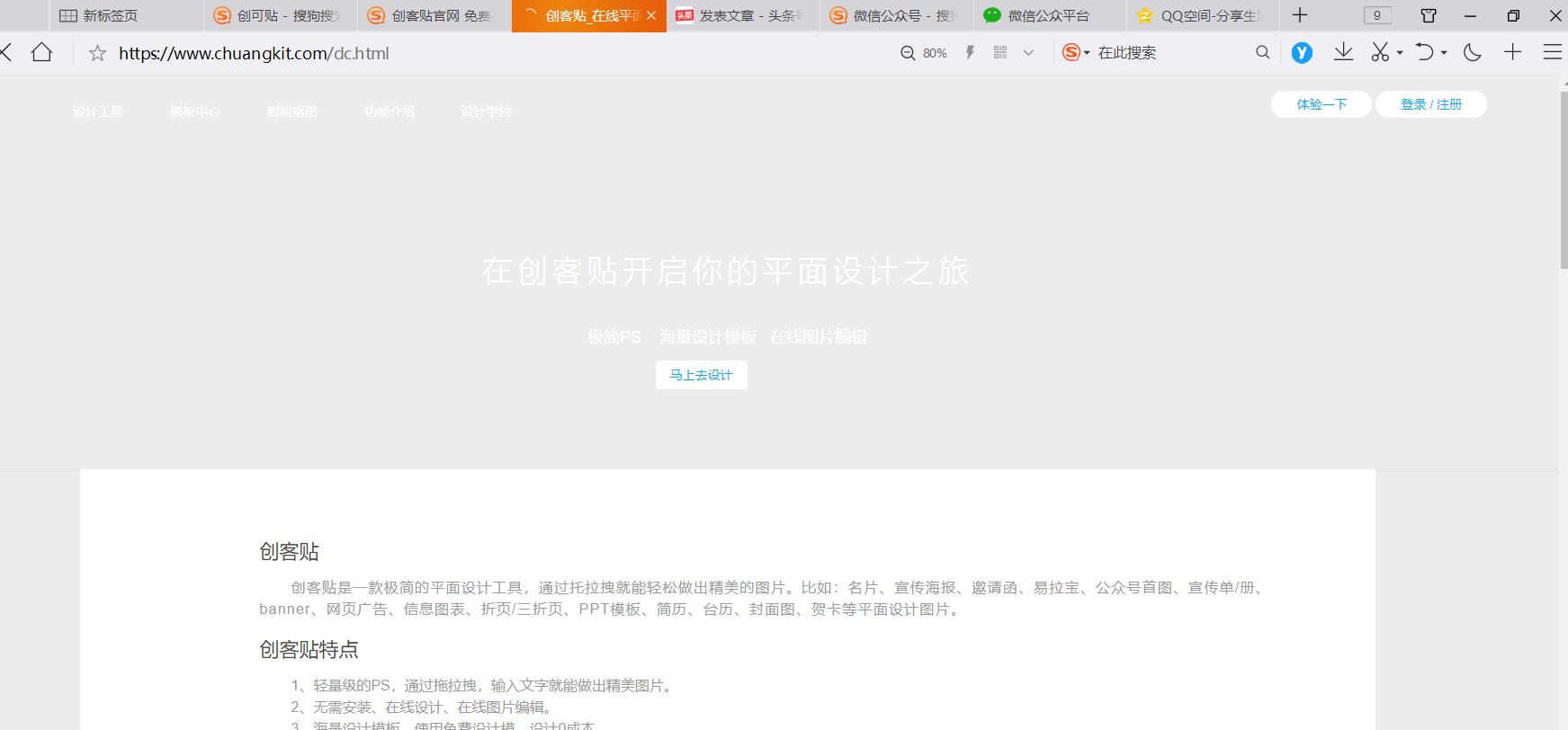This screenshot has height=730, width=1568.
Task: Click the 海量设计模板 tagline text
Action: 708,337
